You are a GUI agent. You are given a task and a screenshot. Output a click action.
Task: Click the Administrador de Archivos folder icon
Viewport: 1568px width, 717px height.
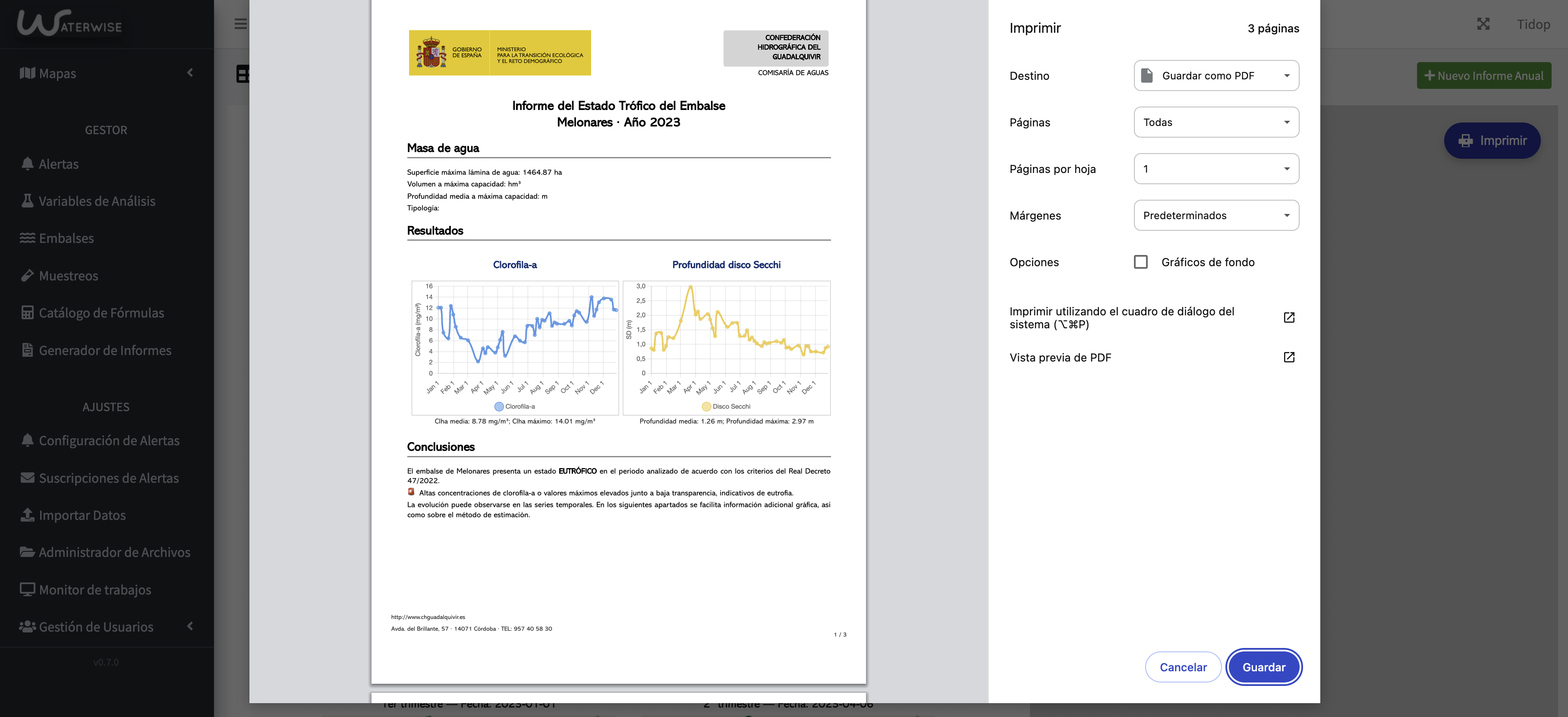[x=27, y=552]
